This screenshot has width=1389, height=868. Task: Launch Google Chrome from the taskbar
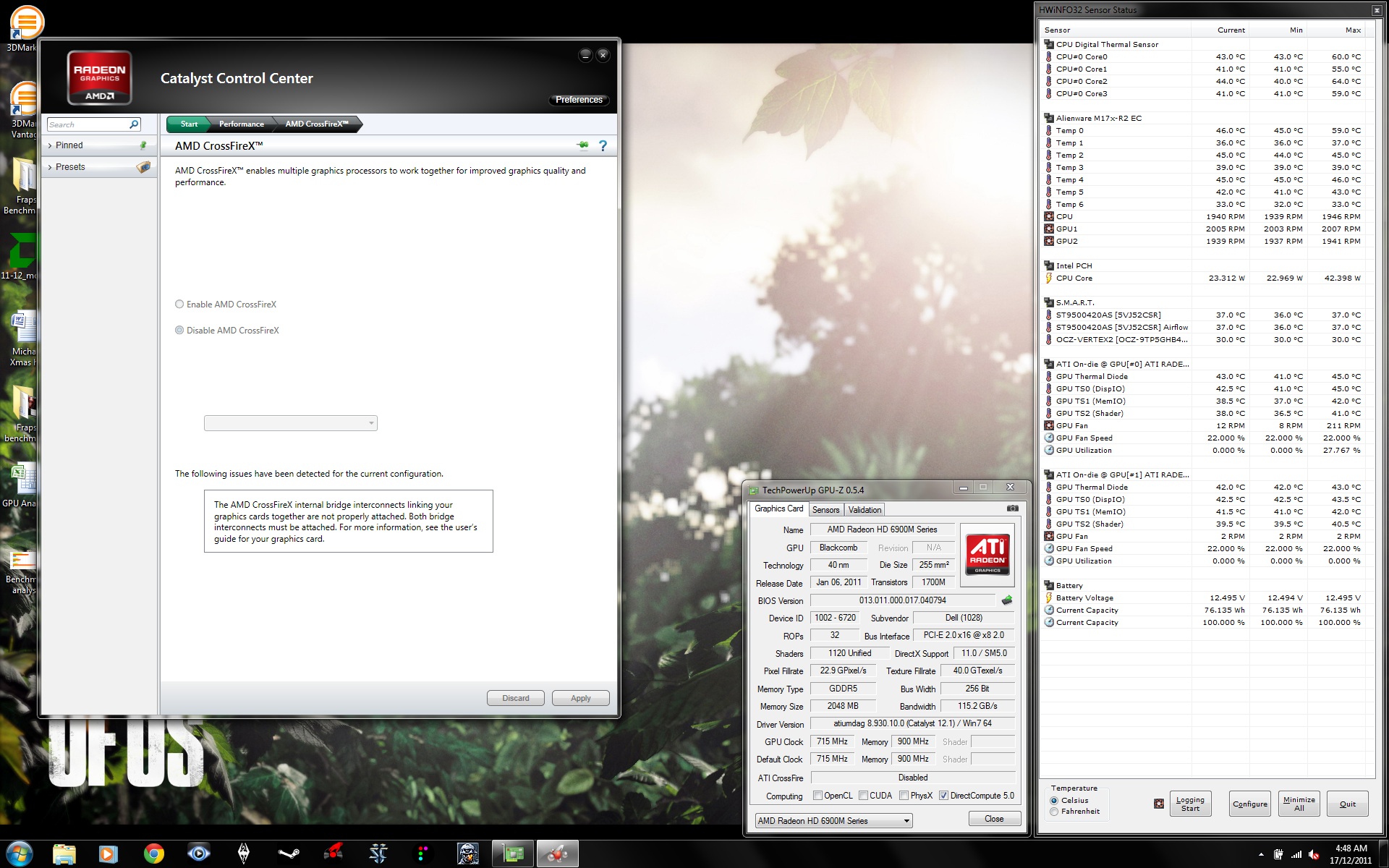153,854
